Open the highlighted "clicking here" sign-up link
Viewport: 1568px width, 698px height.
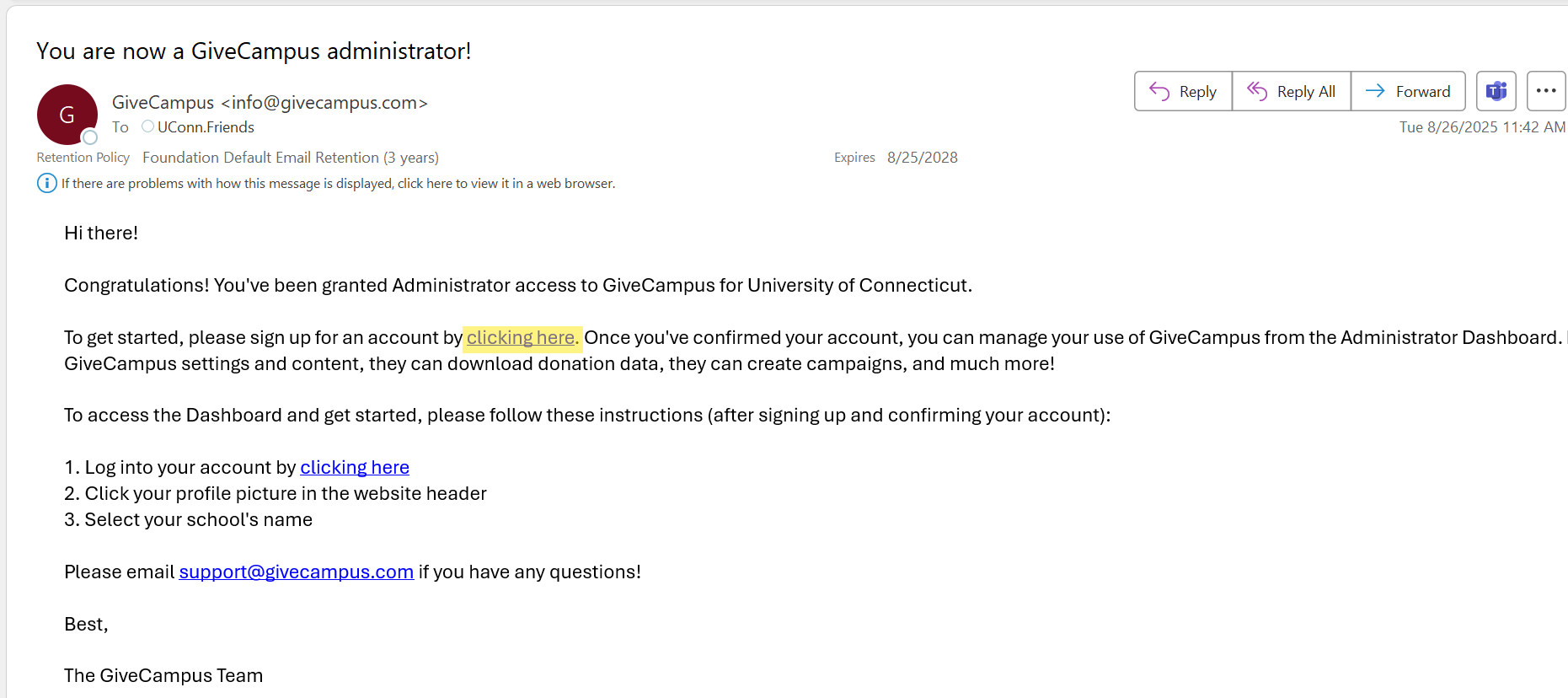[x=521, y=338]
